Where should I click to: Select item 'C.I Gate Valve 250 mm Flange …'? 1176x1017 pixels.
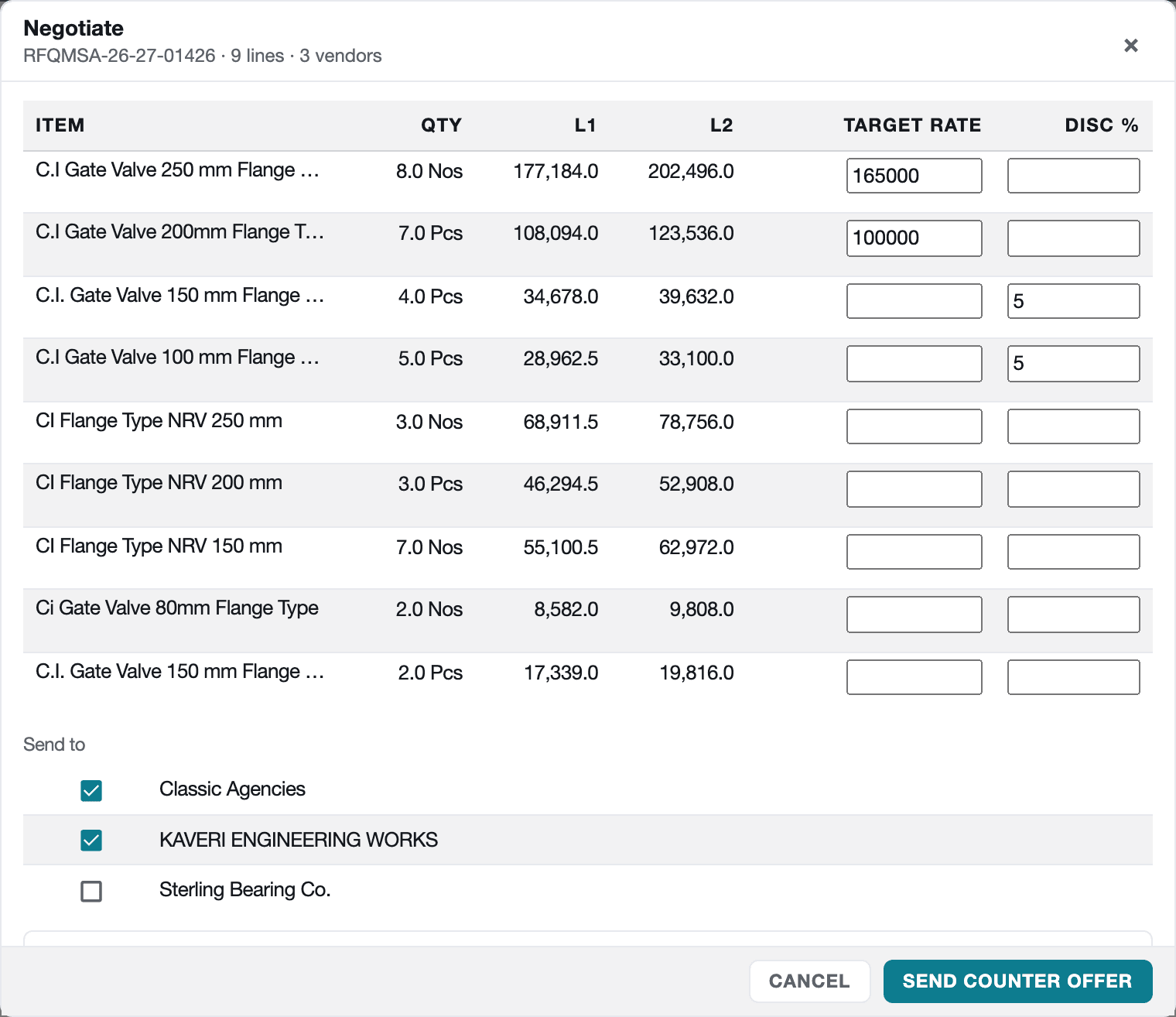click(177, 170)
